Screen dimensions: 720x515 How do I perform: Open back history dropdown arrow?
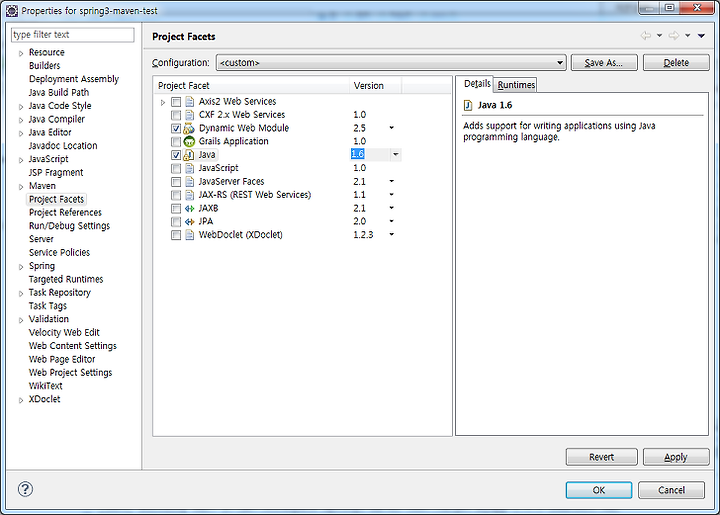coord(659,36)
